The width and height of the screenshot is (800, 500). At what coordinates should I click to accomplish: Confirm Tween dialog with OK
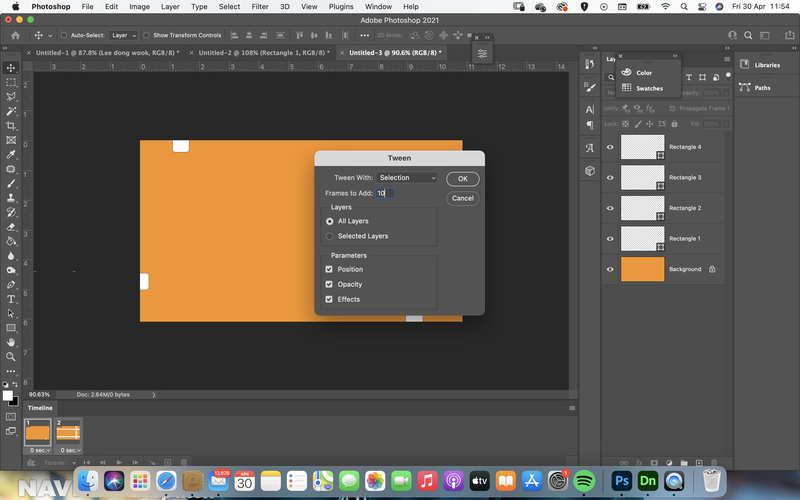tap(463, 179)
